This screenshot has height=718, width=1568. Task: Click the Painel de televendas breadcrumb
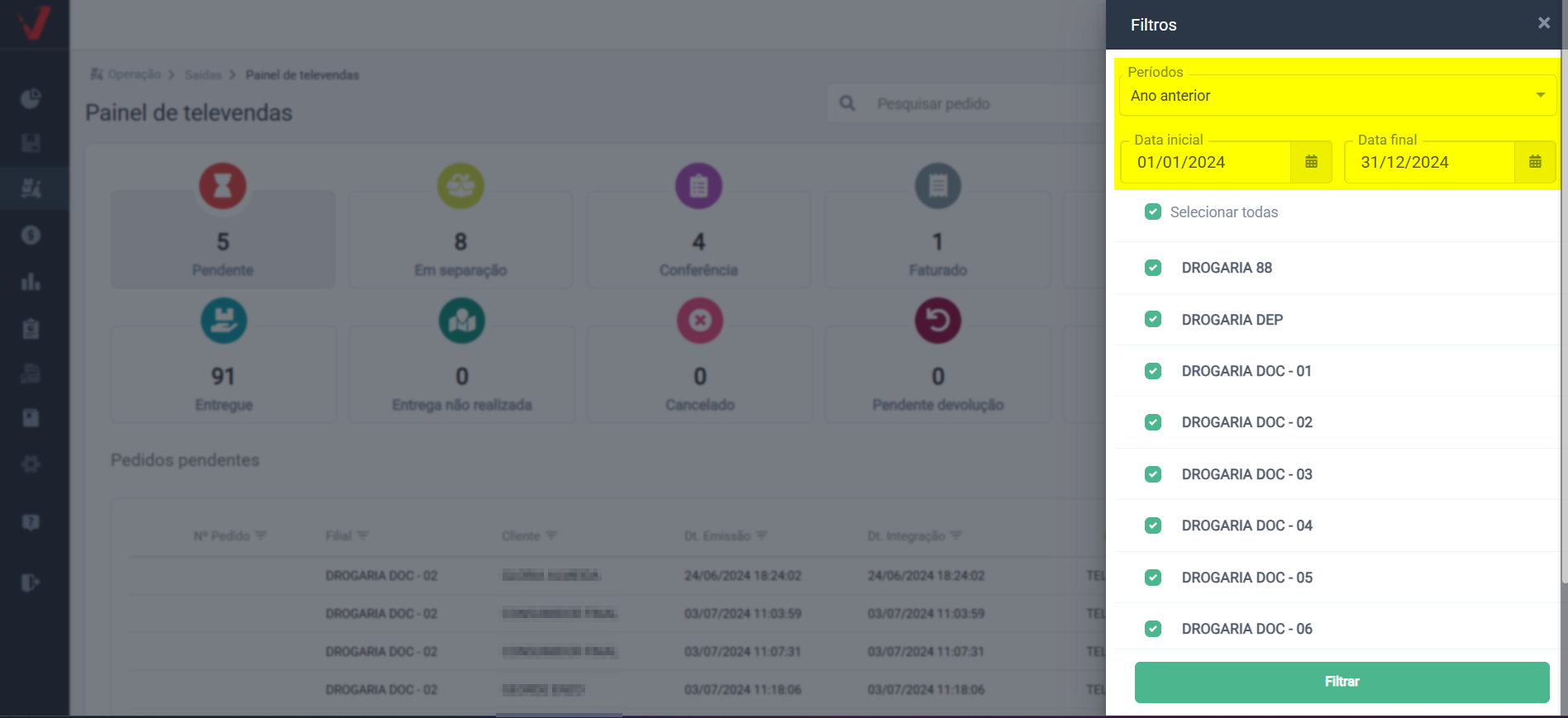[303, 74]
